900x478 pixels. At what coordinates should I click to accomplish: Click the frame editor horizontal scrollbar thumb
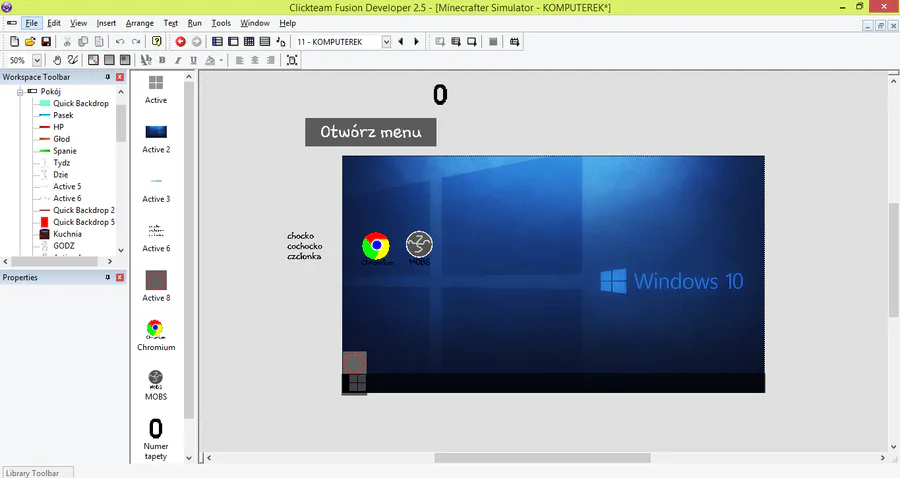coord(542,458)
